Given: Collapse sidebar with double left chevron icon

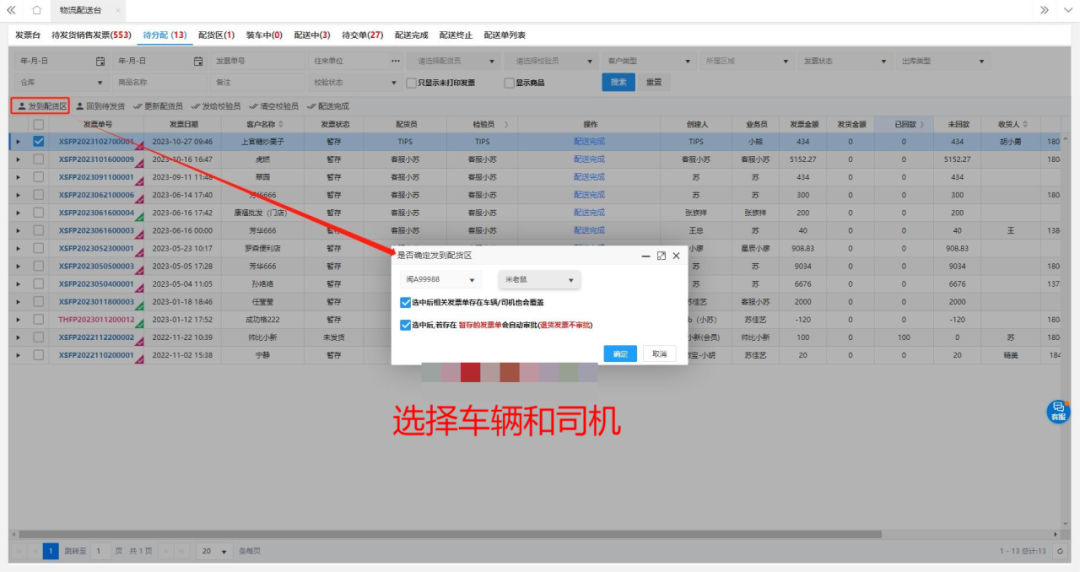Looking at the screenshot, I should pos(12,10).
